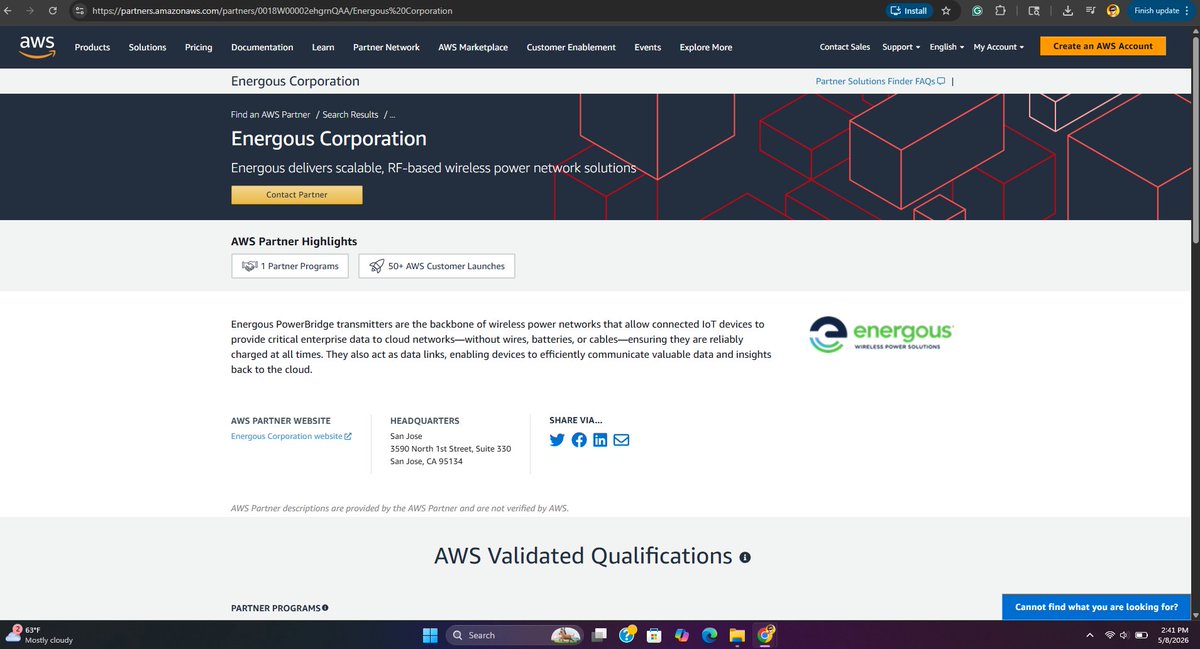Open the browser Downloads icon
Image resolution: width=1200 pixels, height=649 pixels.
(x=1068, y=10)
